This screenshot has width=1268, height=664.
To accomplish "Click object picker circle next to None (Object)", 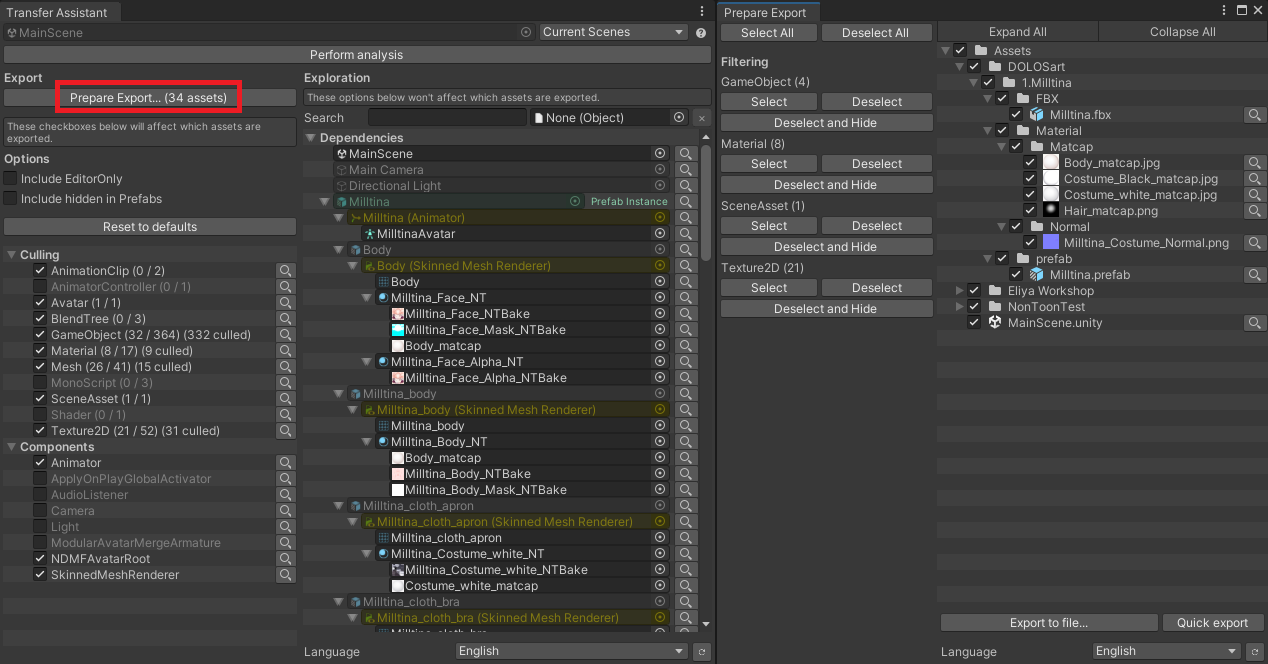I will click(679, 118).
